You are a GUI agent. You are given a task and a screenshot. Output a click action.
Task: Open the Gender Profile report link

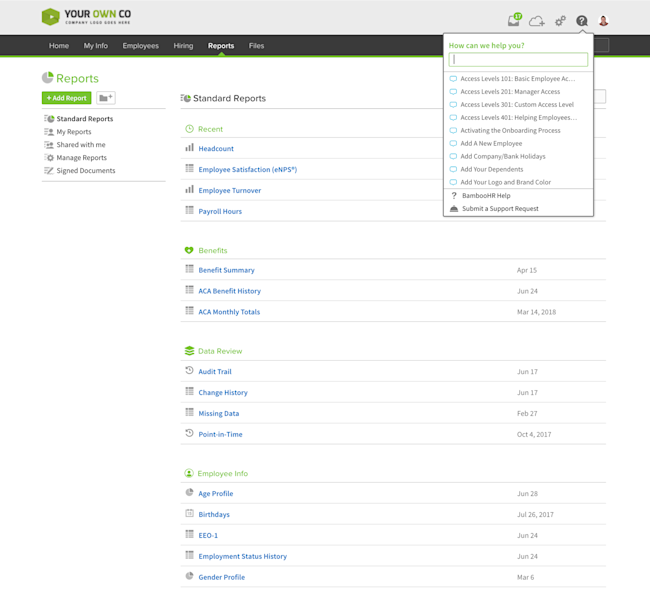coord(221,577)
